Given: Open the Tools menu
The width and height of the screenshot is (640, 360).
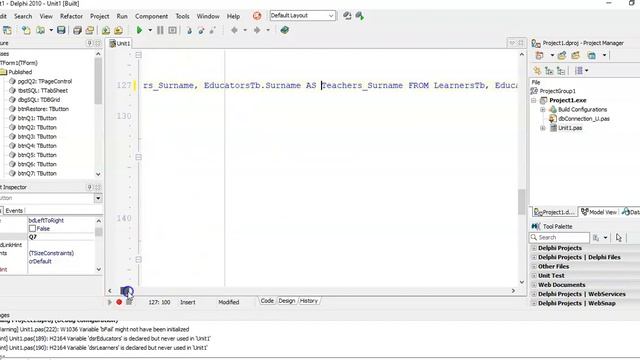Looking at the screenshot, I should [182, 16].
